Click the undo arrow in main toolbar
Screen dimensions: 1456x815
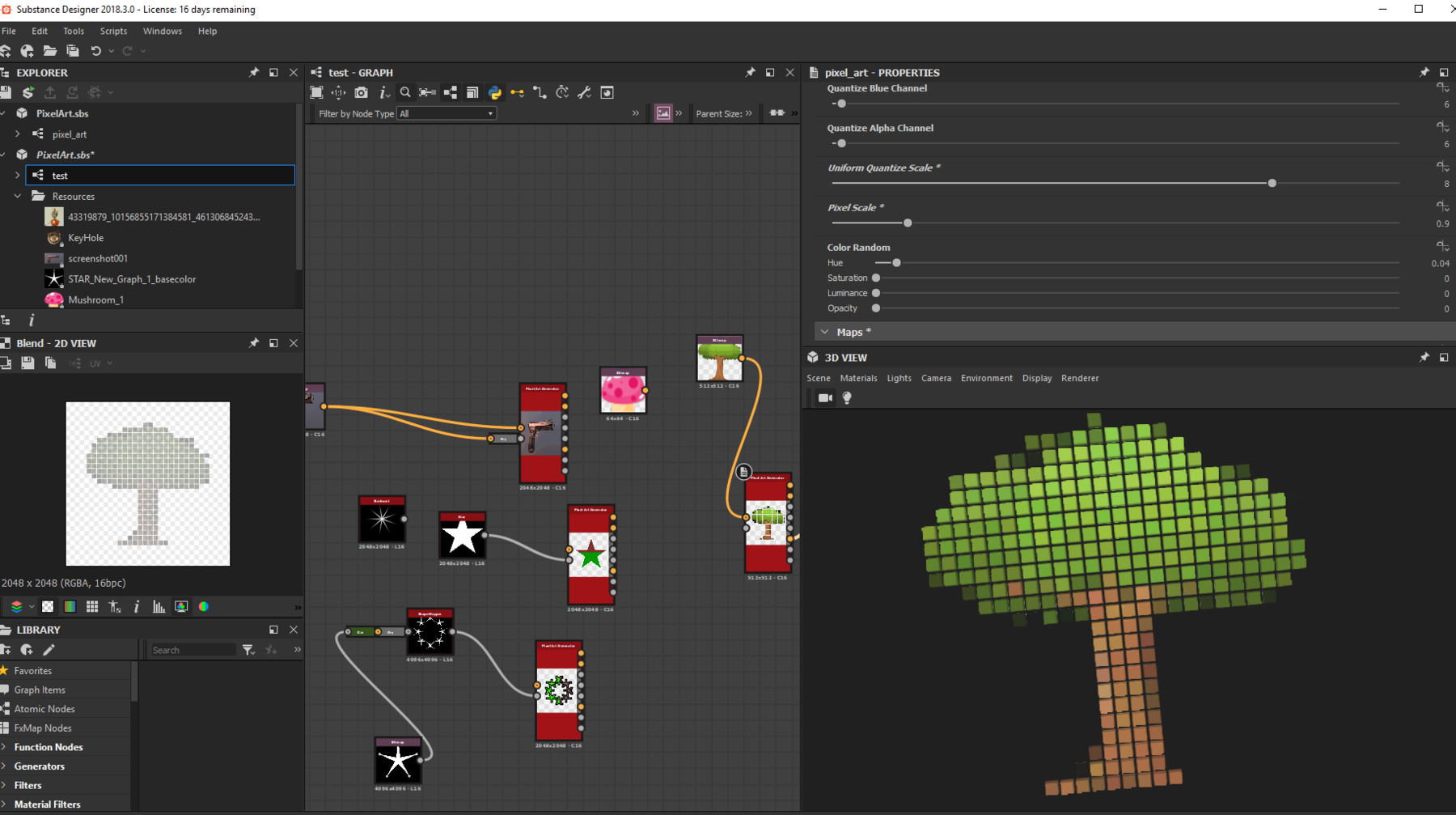pos(95,51)
